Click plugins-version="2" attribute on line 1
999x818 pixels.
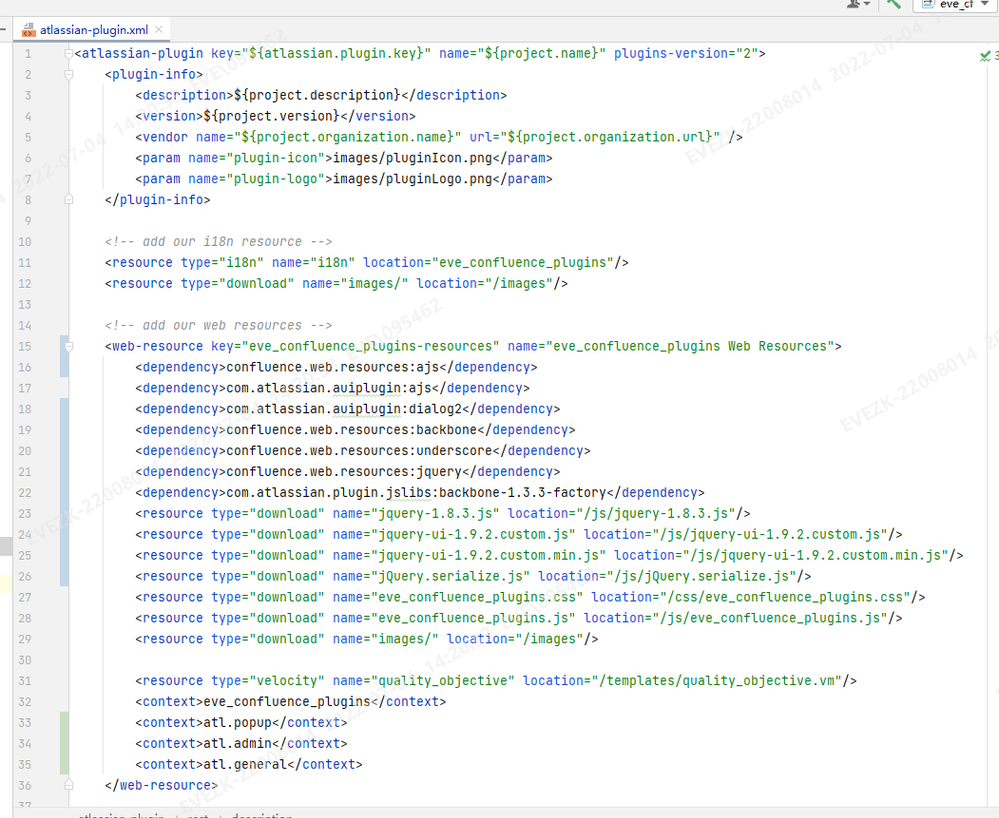click(x=686, y=54)
